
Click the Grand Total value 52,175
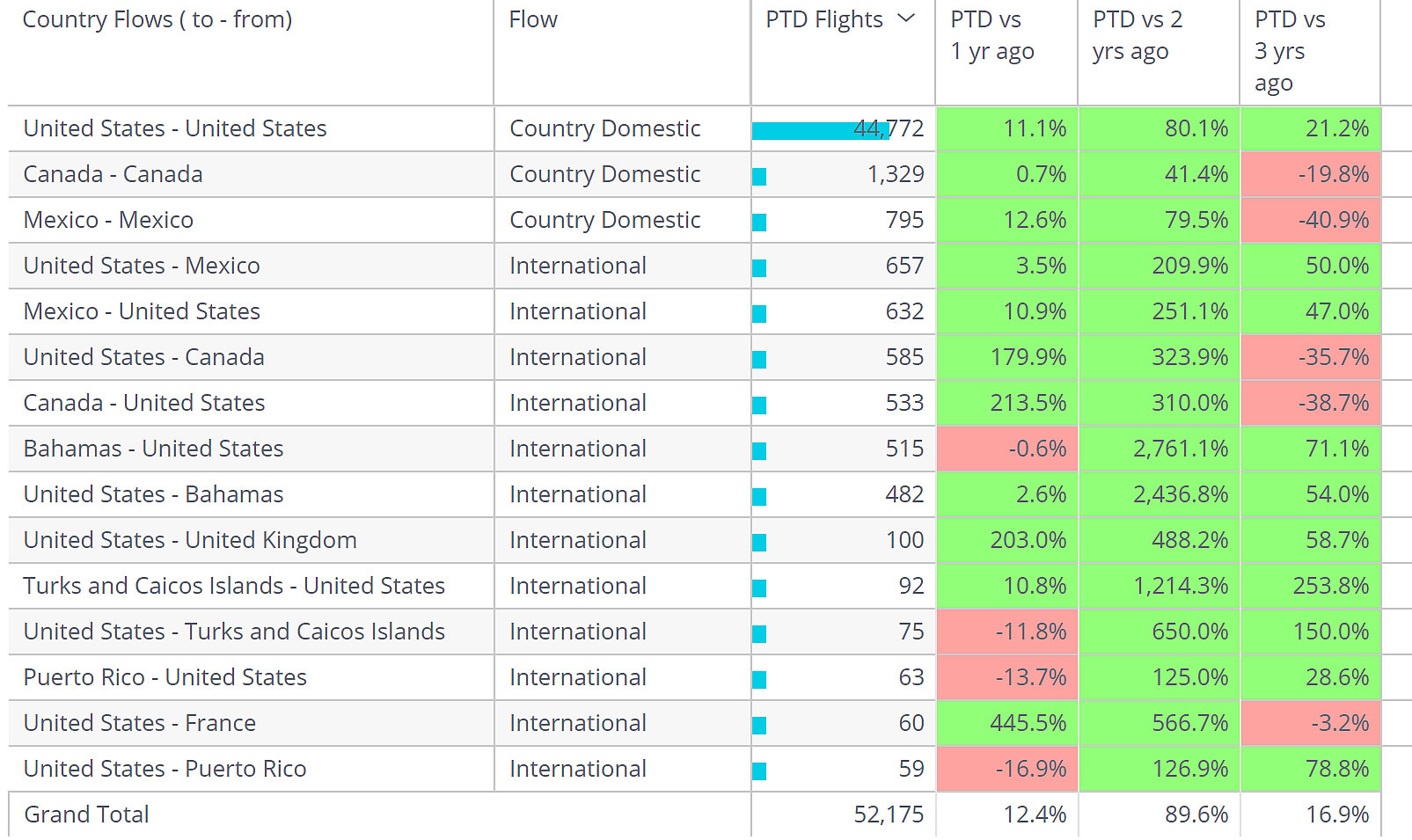coord(889,814)
